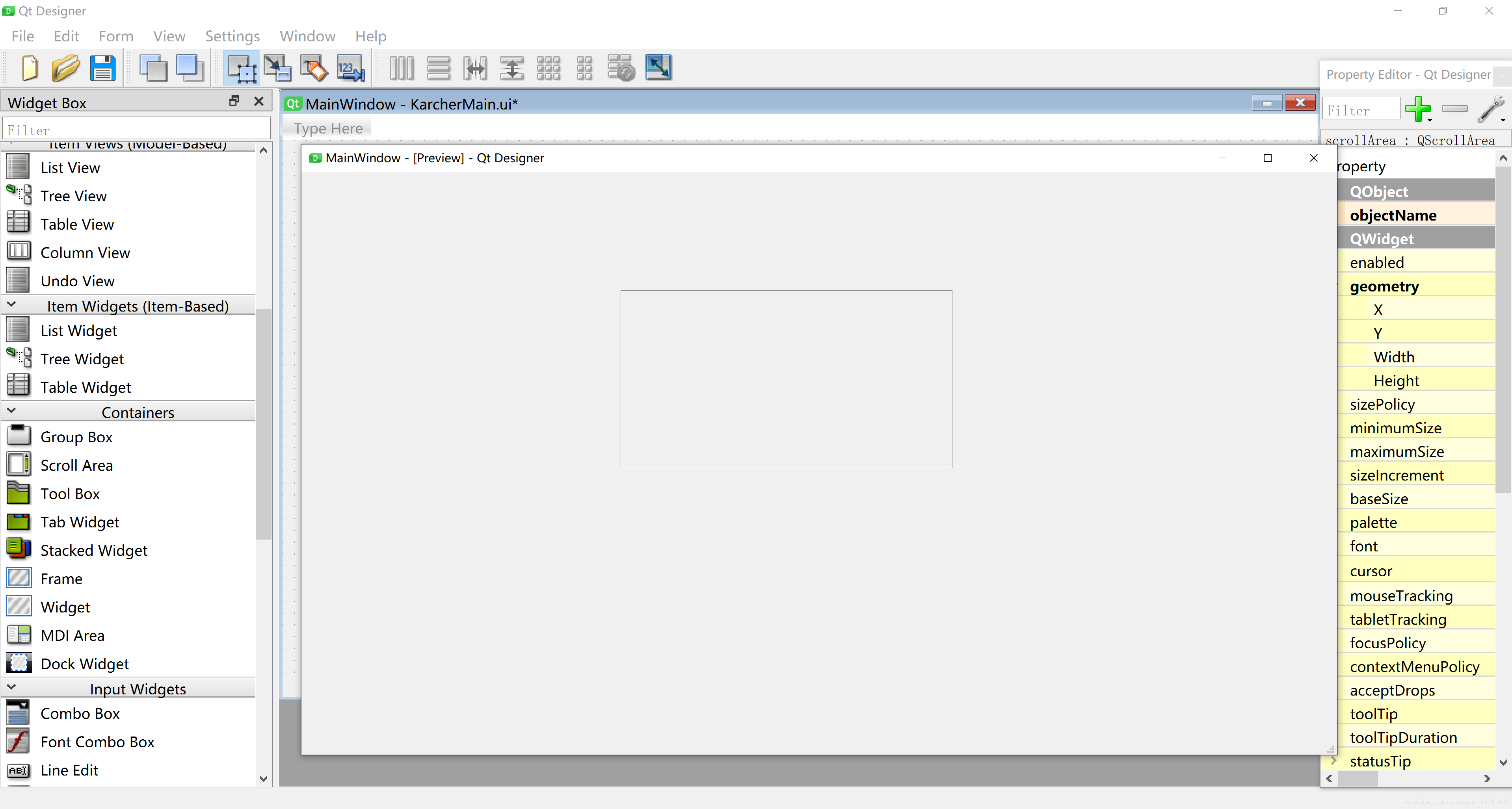The image size is (1512, 809).
Task: Open the Settings menu
Action: (232, 36)
